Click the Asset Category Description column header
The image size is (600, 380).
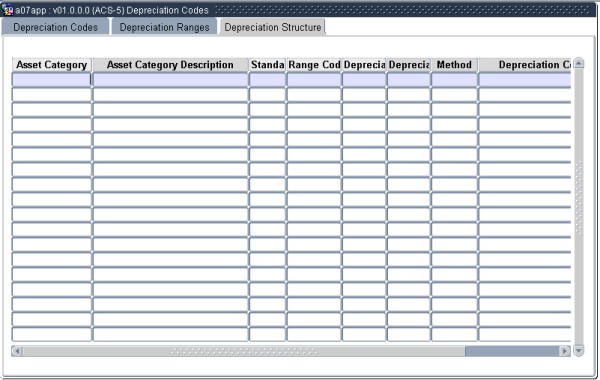pyautogui.click(x=170, y=65)
